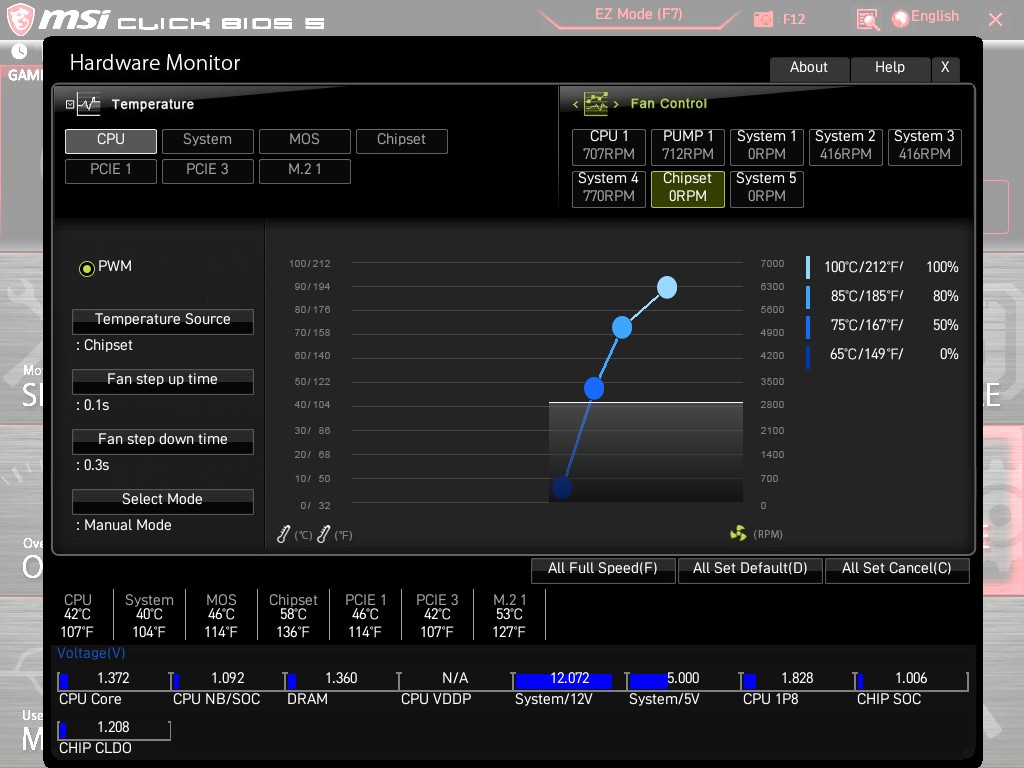This screenshot has height=768, width=1024.
Task: Click left arrow beside Fan Control icon
Action: tap(575, 104)
